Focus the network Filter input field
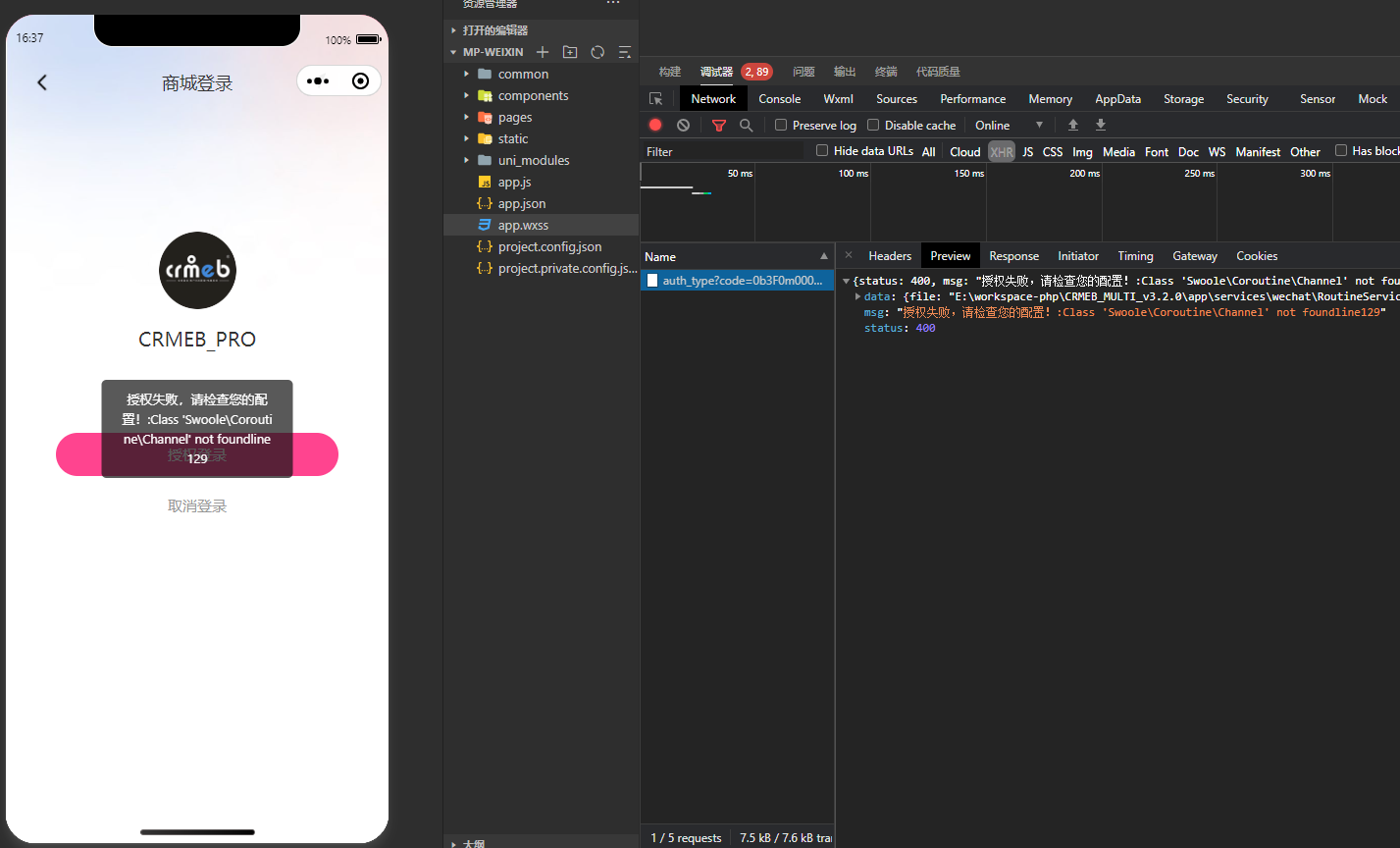Image resolution: width=1400 pixels, height=848 pixels. [x=725, y=151]
